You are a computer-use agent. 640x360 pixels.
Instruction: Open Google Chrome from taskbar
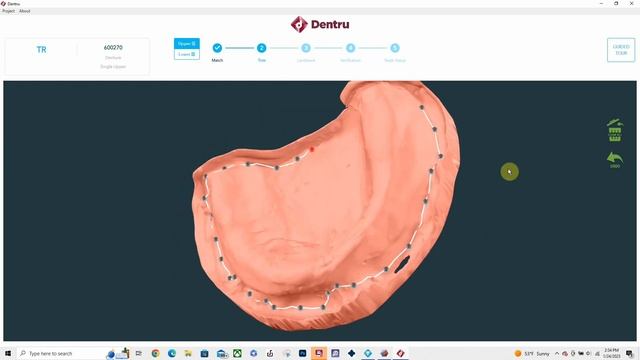pyautogui.click(x=156, y=353)
